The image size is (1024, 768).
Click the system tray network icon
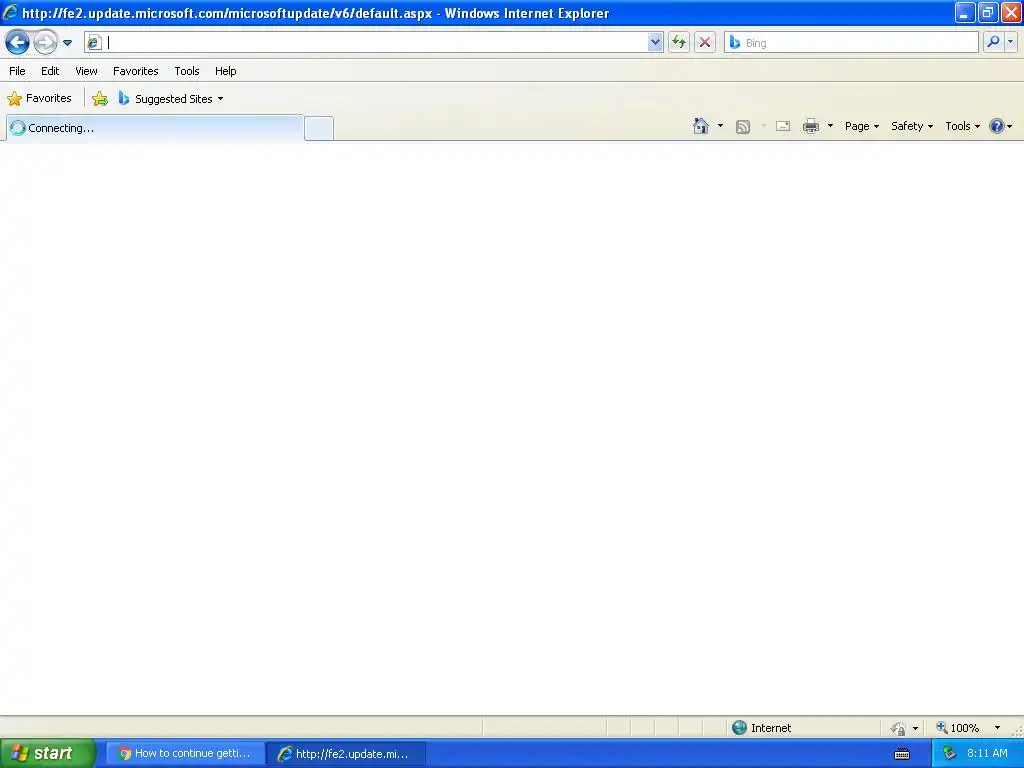[949, 754]
